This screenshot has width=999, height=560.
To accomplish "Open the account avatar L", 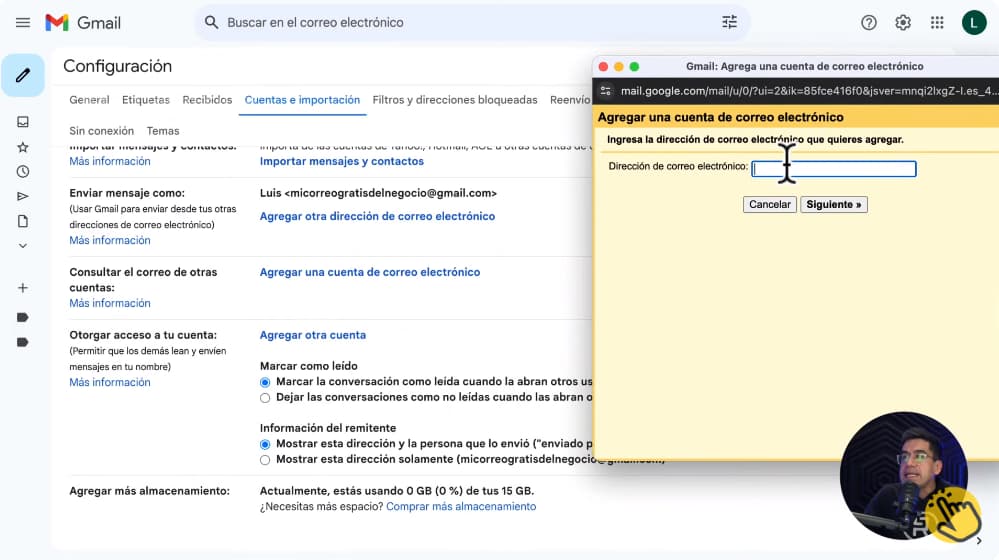I will (974, 23).
